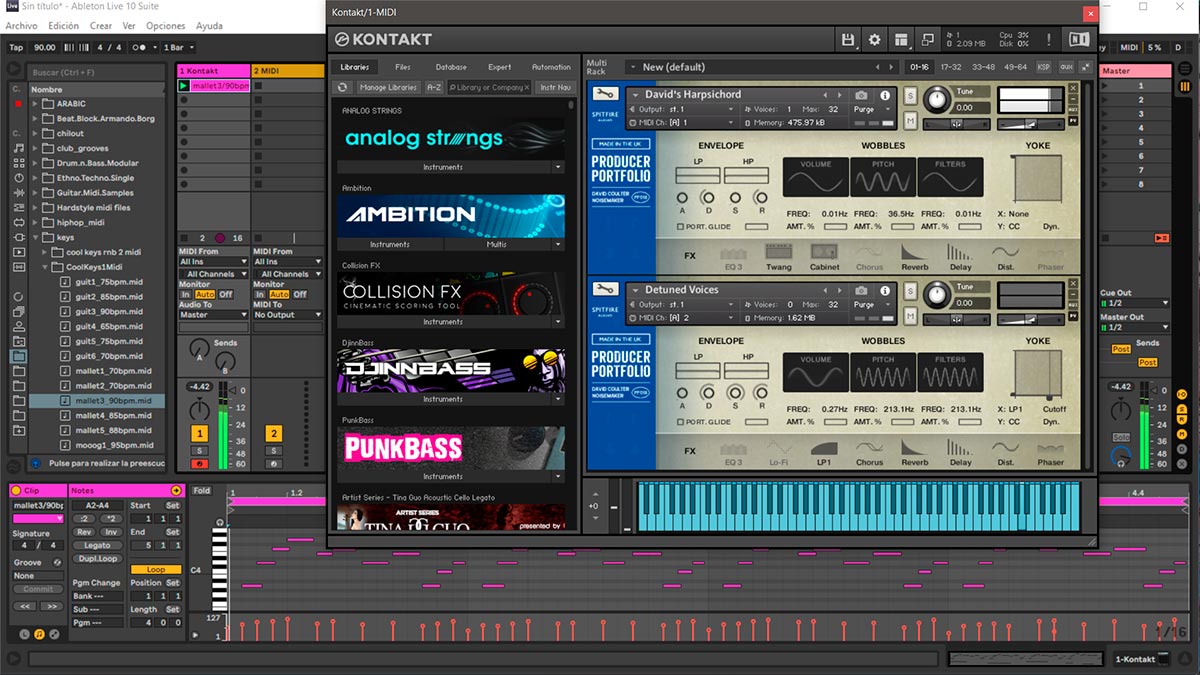Toggle track 1 activator button in Ableton
The height and width of the screenshot is (675, 1200).
tap(199, 434)
